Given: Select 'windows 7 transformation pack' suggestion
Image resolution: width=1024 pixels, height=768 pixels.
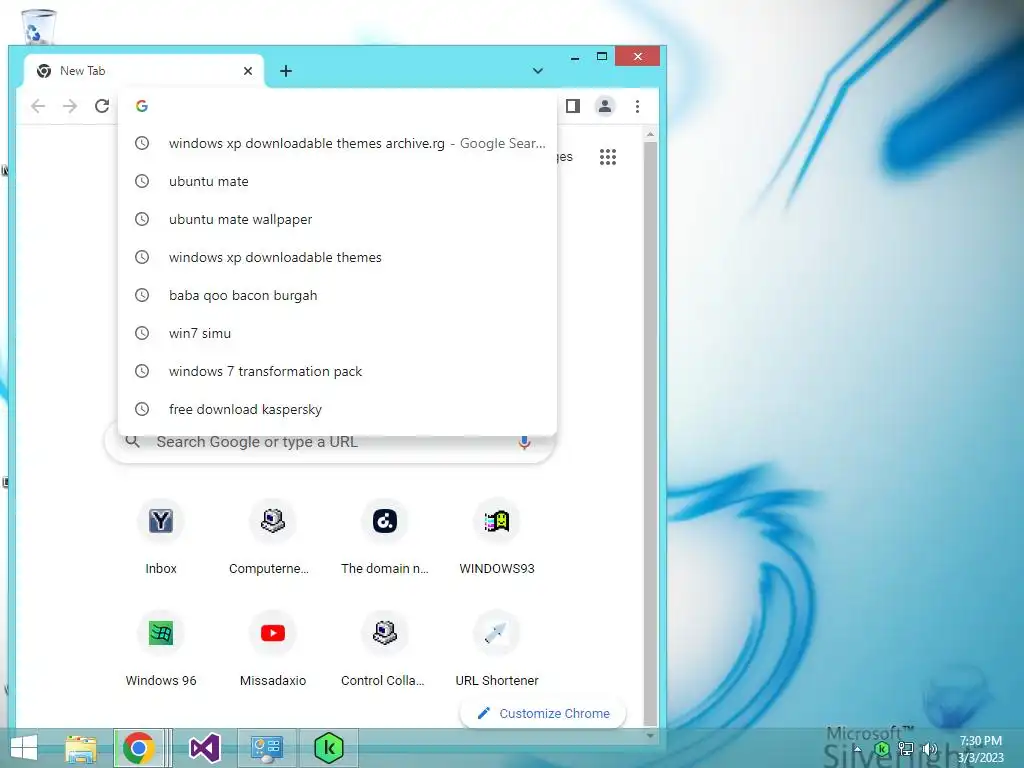Looking at the screenshot, I should point(337,371).
